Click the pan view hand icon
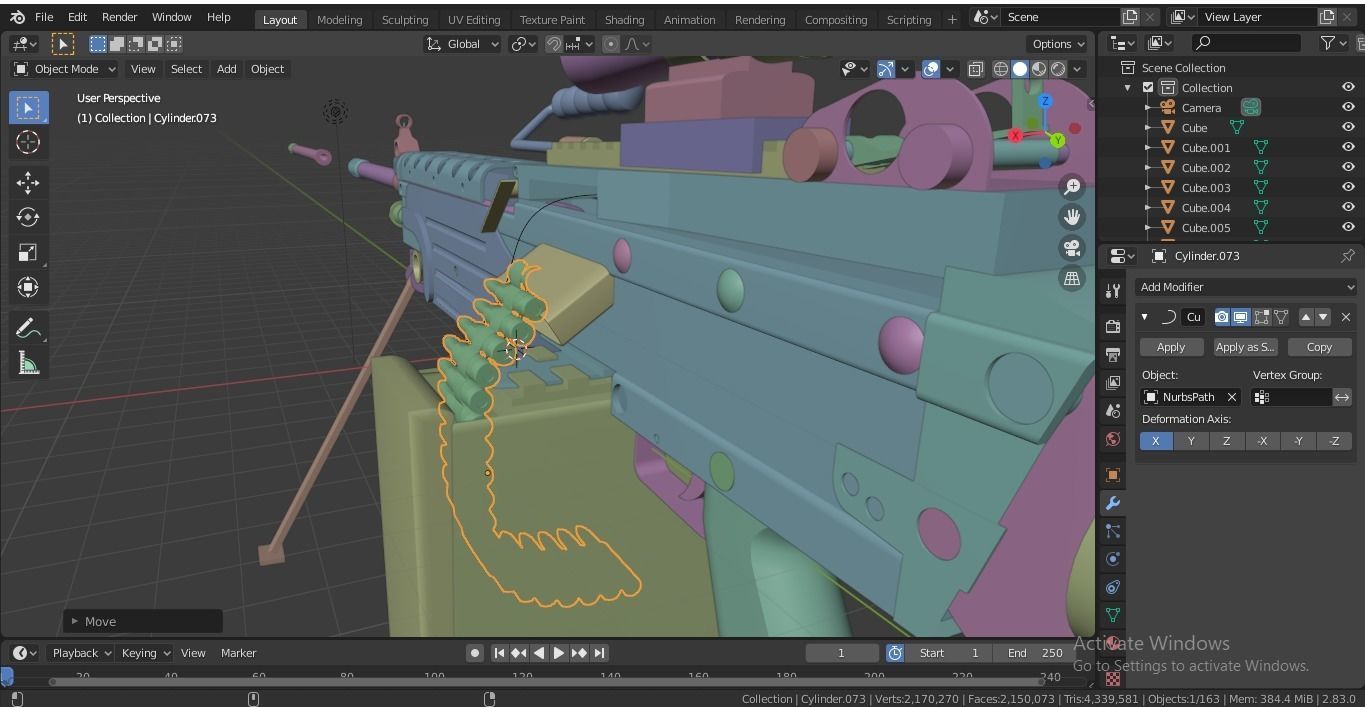 (1072, 217)
